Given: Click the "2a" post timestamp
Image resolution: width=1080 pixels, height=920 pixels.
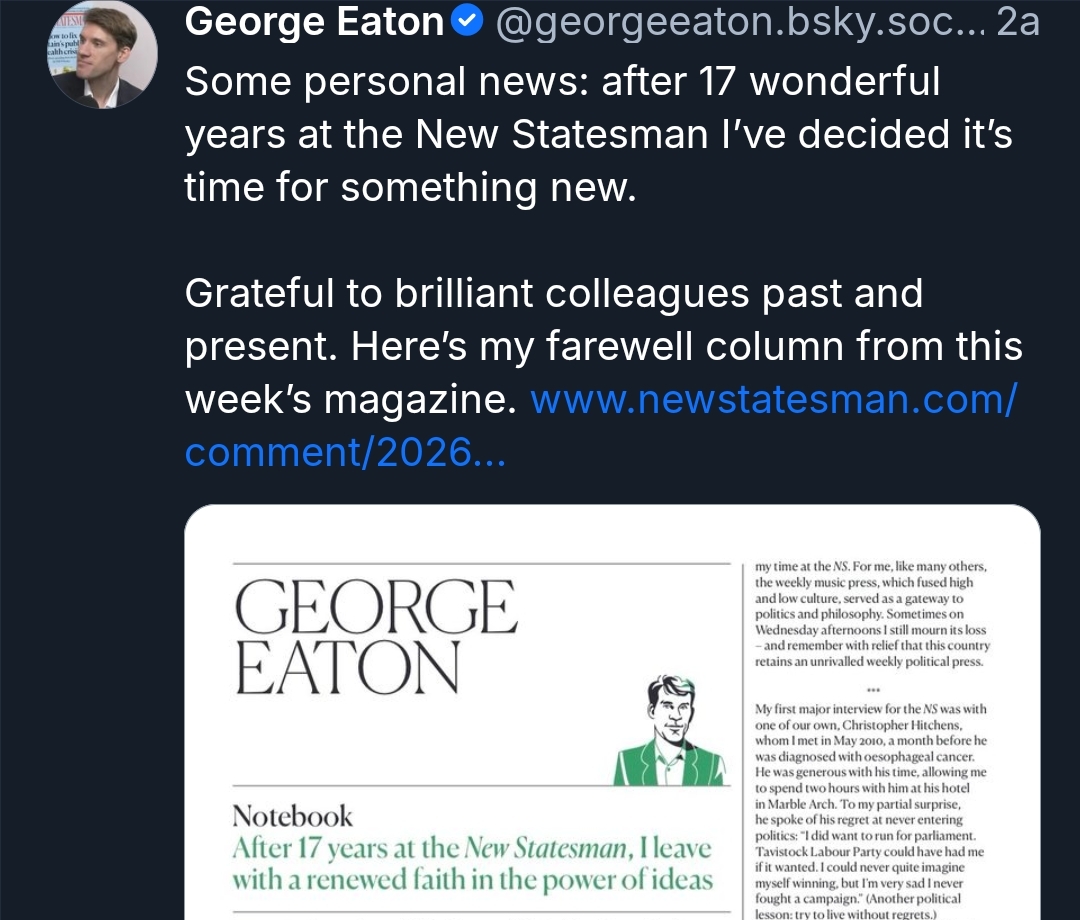Looking at the screenshot, I should (1018, 22).
